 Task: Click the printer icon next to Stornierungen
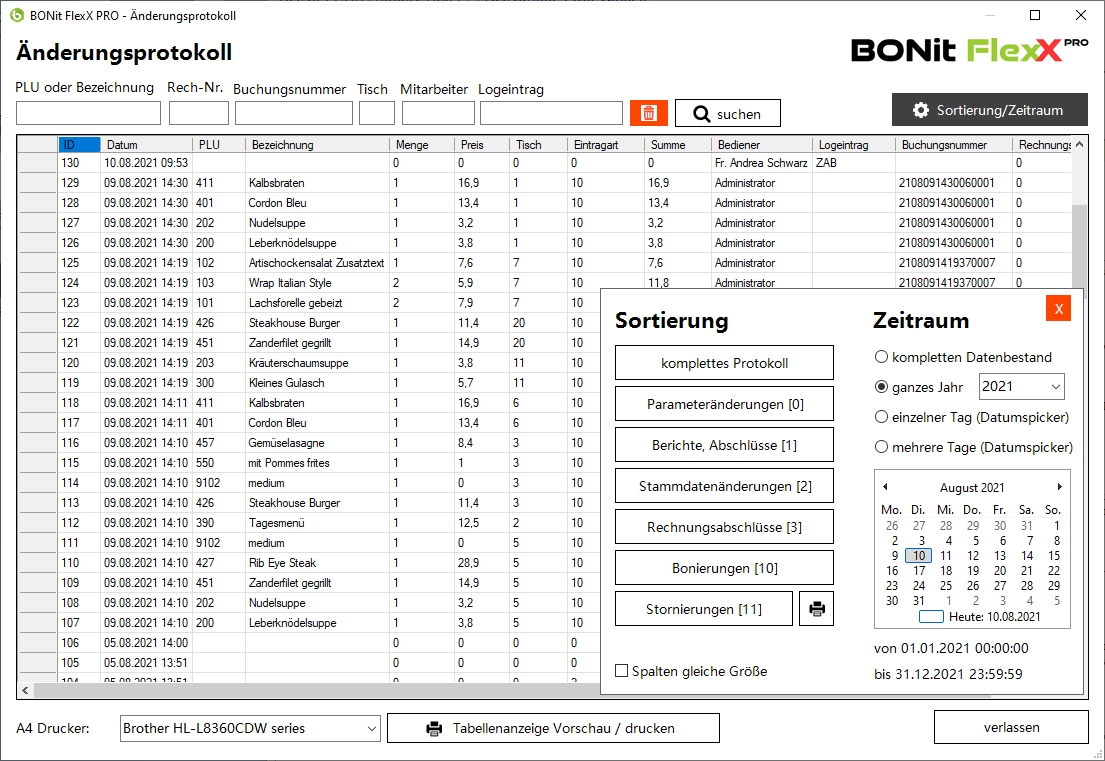point(817,609)
